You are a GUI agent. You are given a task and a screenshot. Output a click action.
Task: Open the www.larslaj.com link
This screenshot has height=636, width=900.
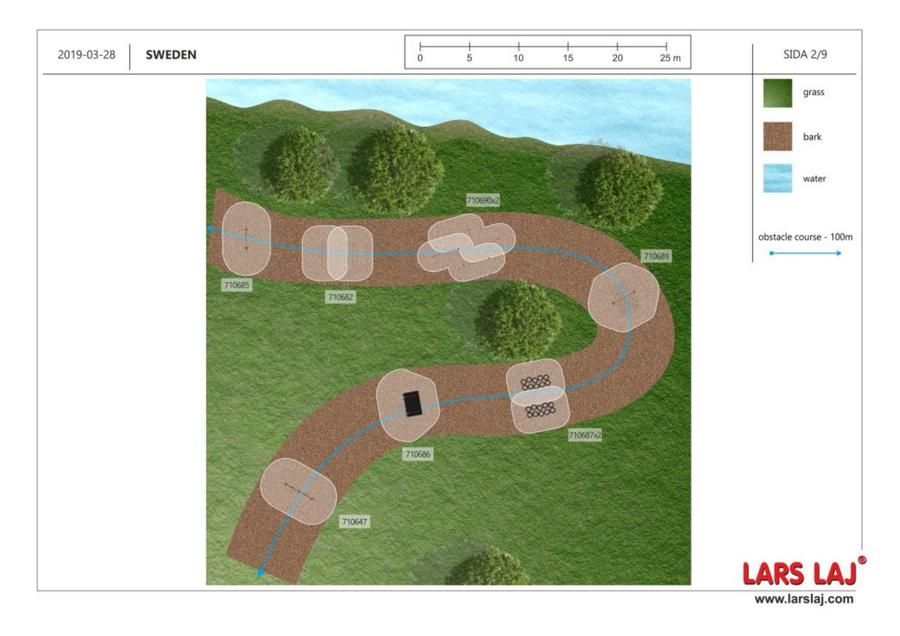click(804, 599)
